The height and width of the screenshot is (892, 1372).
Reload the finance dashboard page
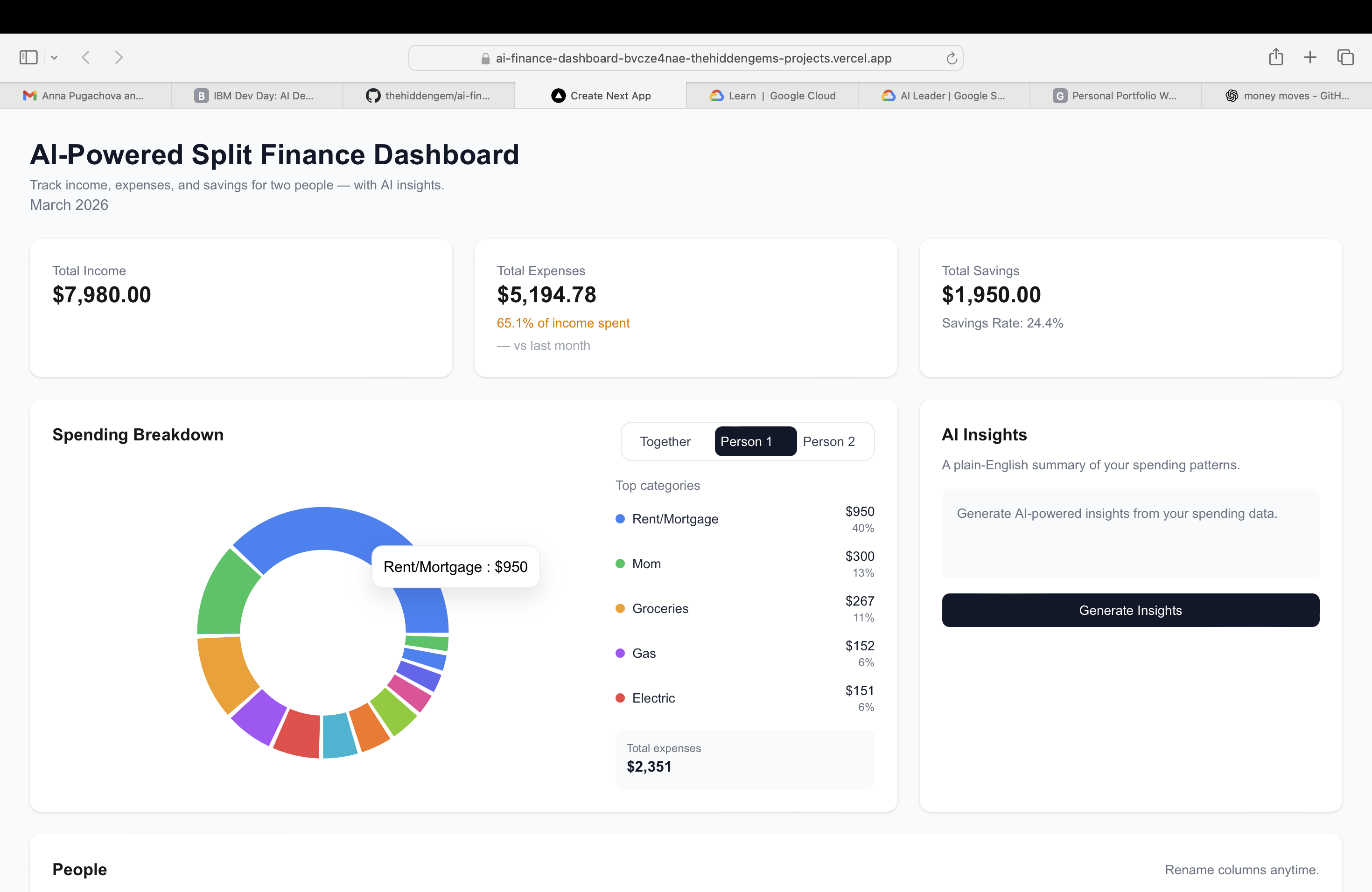pos(951,58)
